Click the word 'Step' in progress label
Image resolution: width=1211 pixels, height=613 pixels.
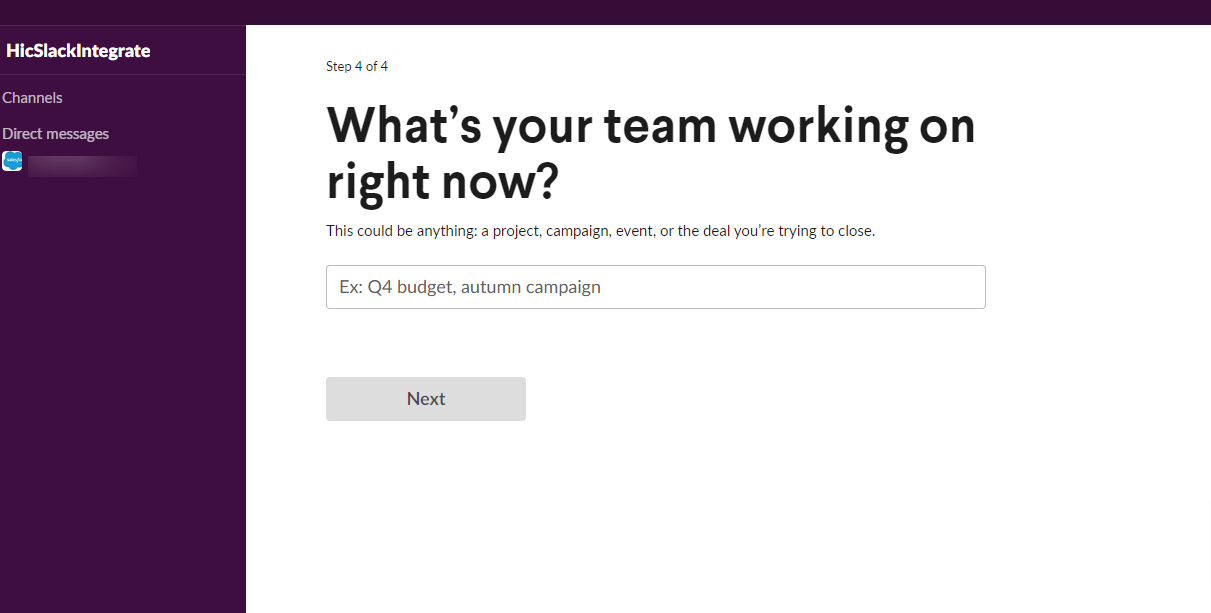[338, 67]
